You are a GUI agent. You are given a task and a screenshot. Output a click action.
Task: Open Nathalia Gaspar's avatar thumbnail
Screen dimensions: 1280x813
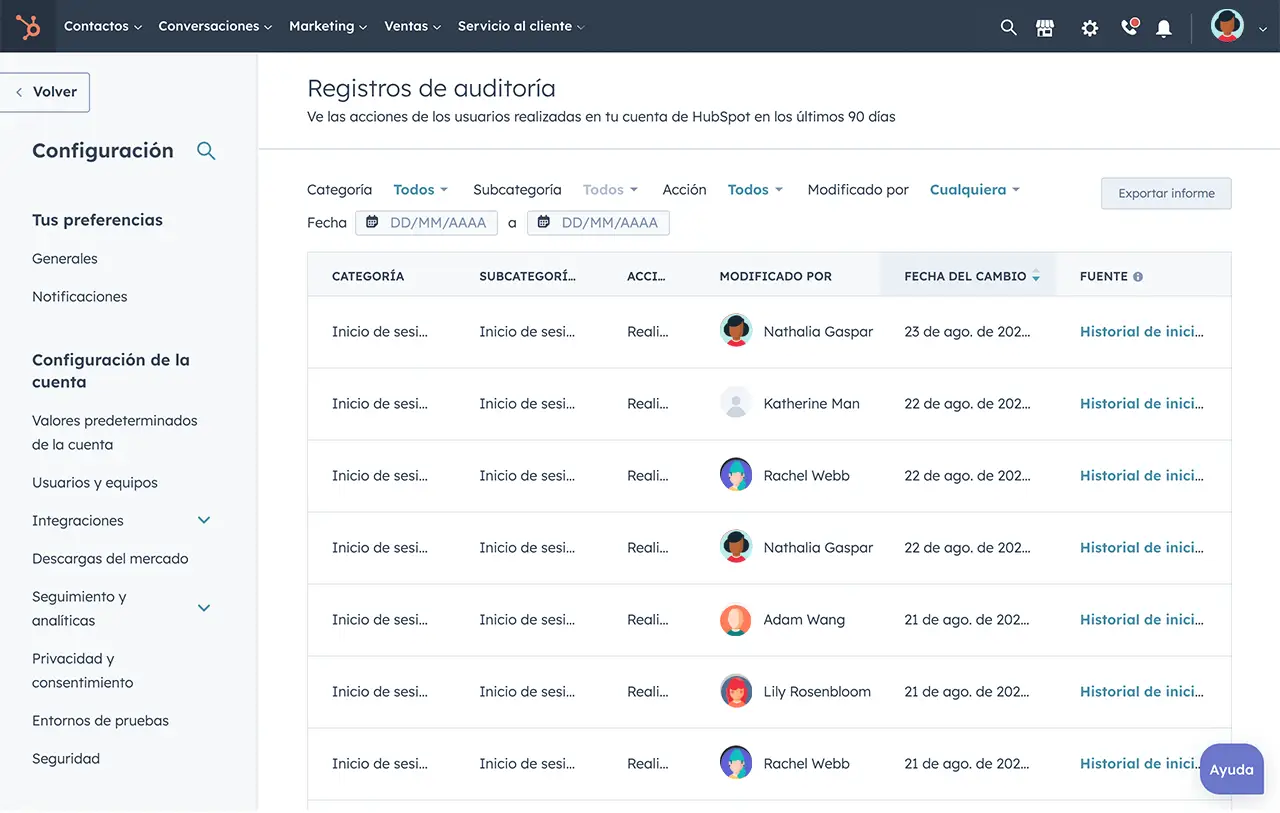[736, 331]
